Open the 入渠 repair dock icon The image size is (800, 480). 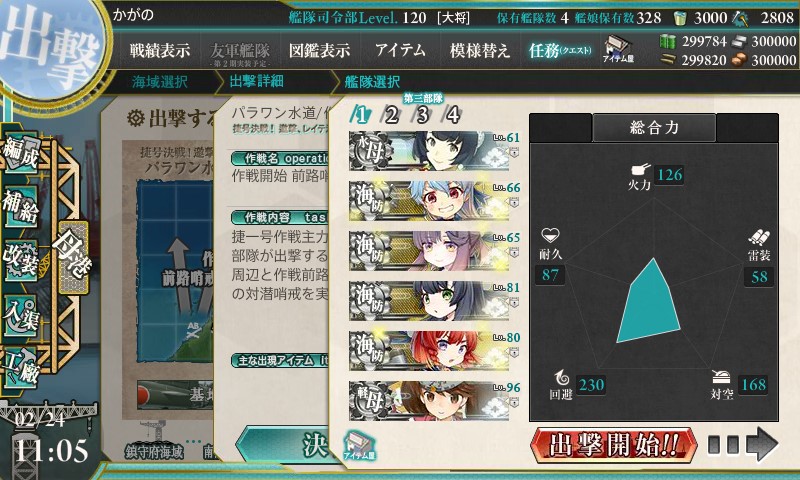tap(20, 315)
